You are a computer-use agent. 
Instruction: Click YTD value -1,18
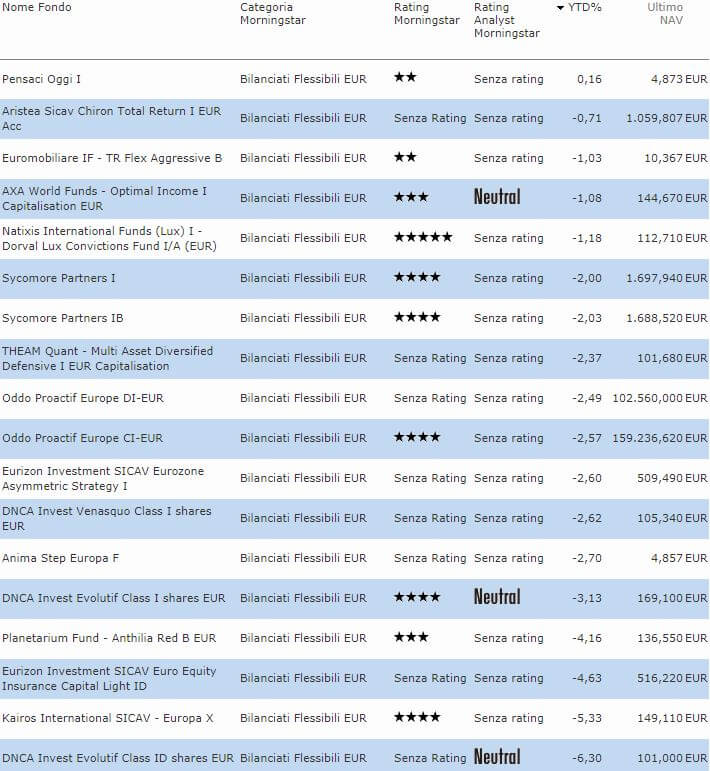[587, 238]
